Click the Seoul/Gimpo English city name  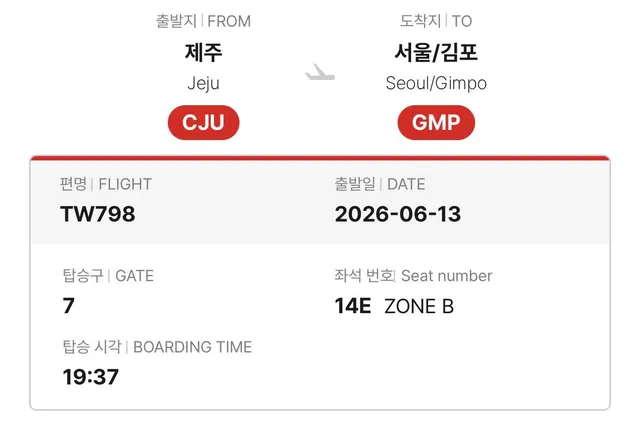(436, 83)
